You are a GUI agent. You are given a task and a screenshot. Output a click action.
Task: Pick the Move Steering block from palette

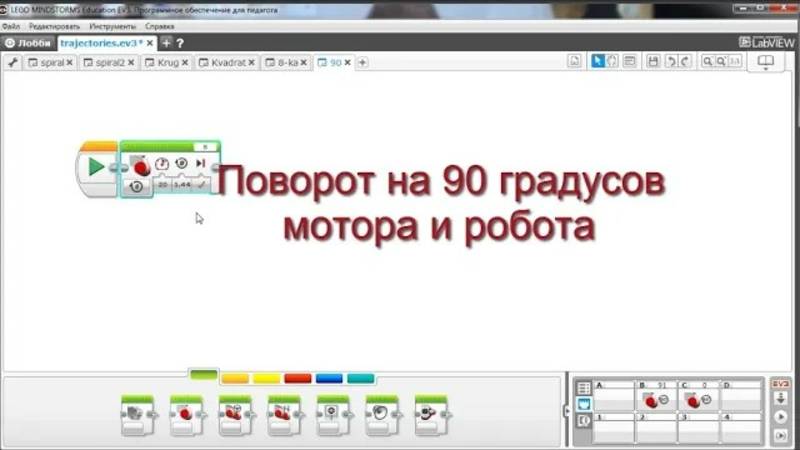click(235, 415)
